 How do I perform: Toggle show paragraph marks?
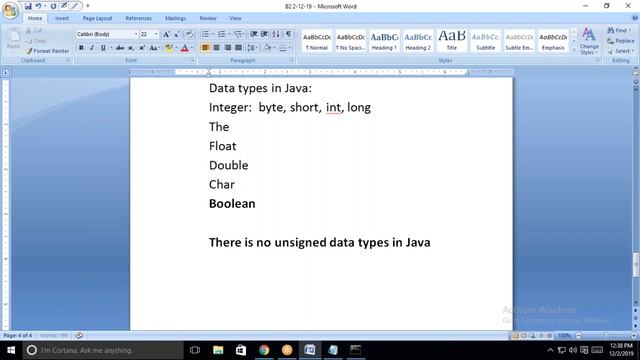[289, 34]
